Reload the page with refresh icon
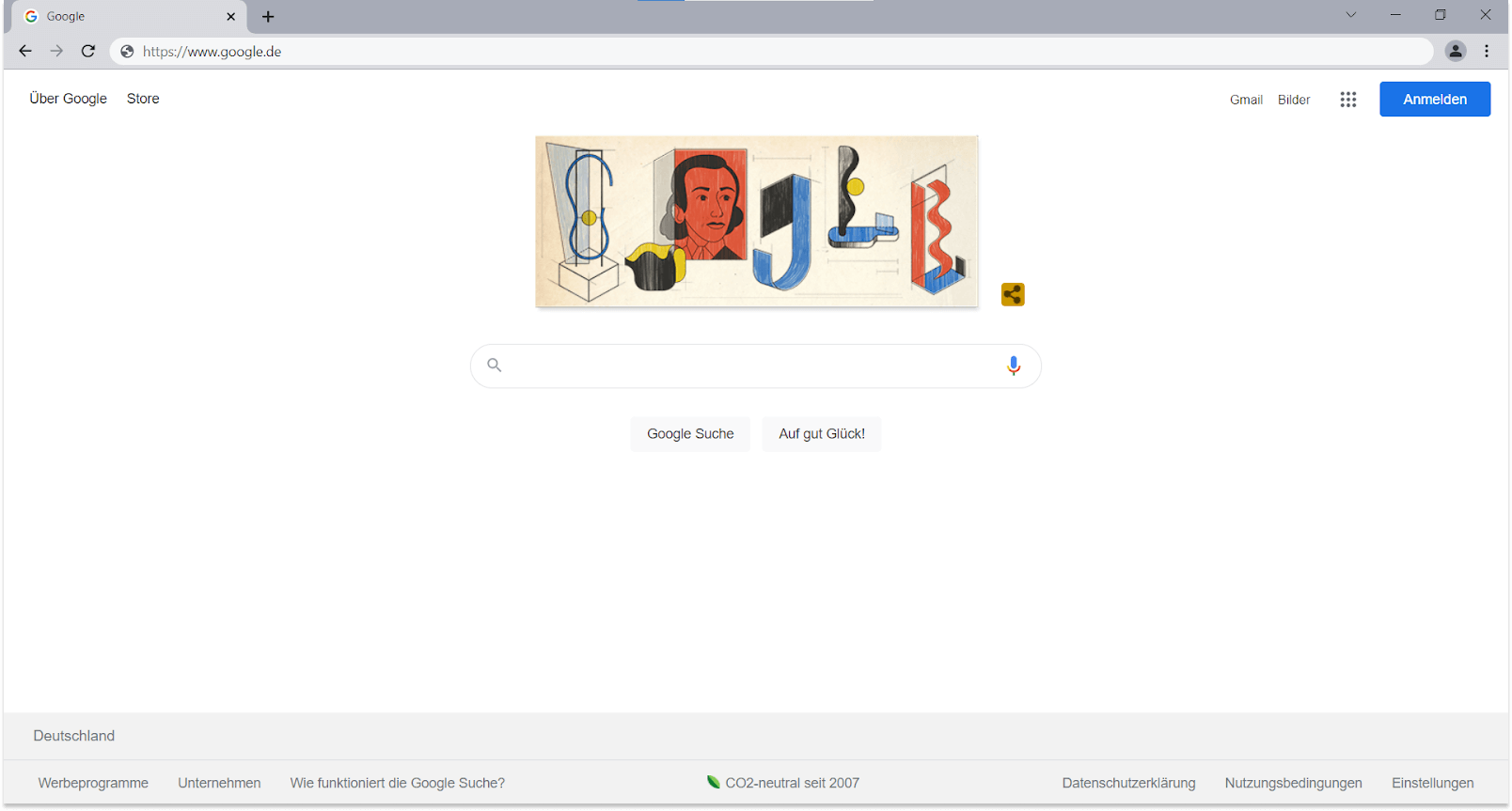Viewport: 1512px width, 811px height. point(88,52)
